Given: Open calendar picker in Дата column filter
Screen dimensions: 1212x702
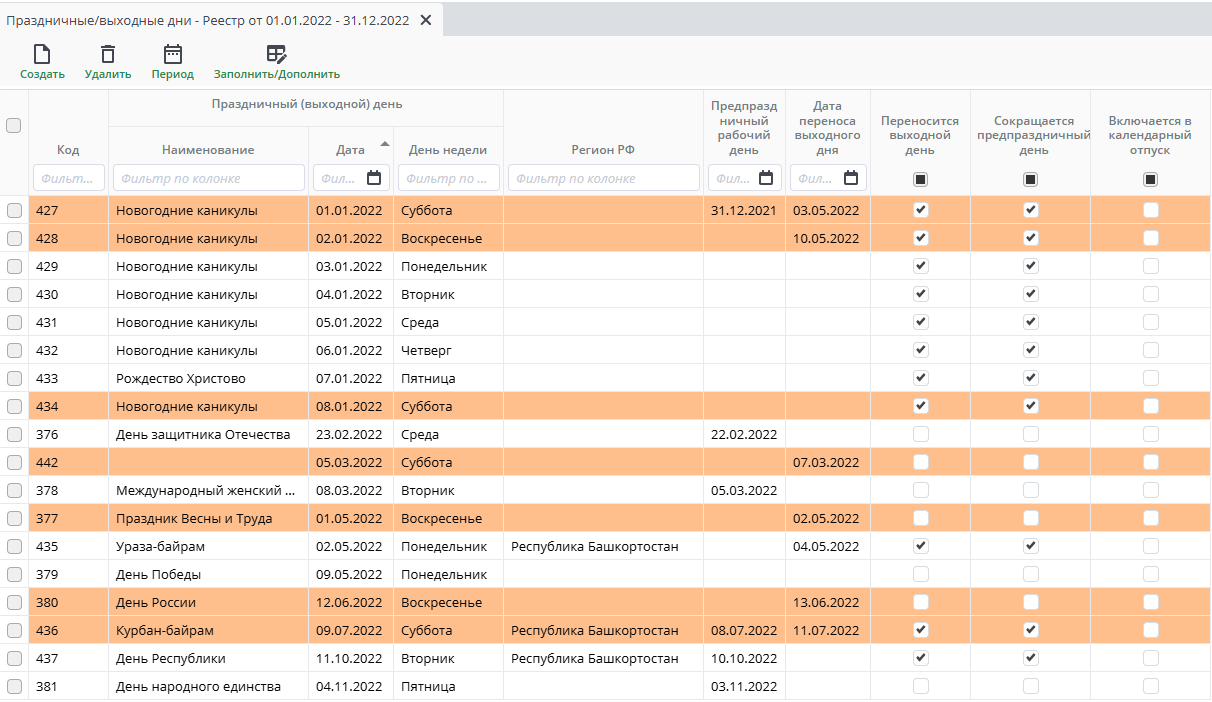Looking at the screenshot, I should point(375,178).
